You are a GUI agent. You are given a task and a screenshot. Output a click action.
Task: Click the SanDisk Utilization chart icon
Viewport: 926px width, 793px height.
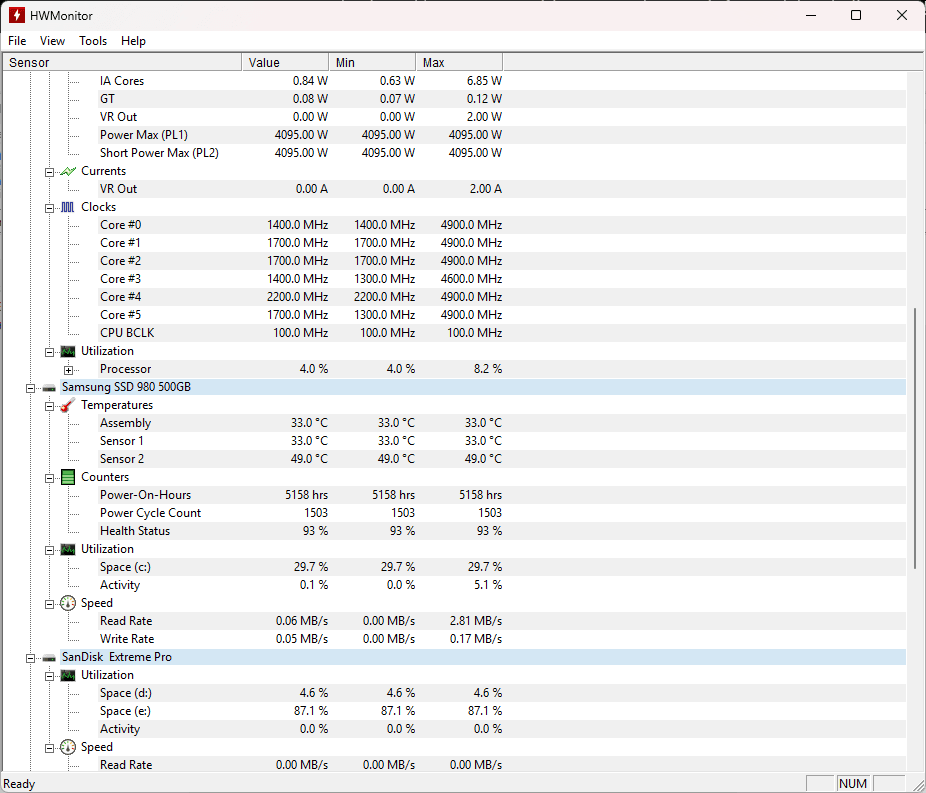68,675
